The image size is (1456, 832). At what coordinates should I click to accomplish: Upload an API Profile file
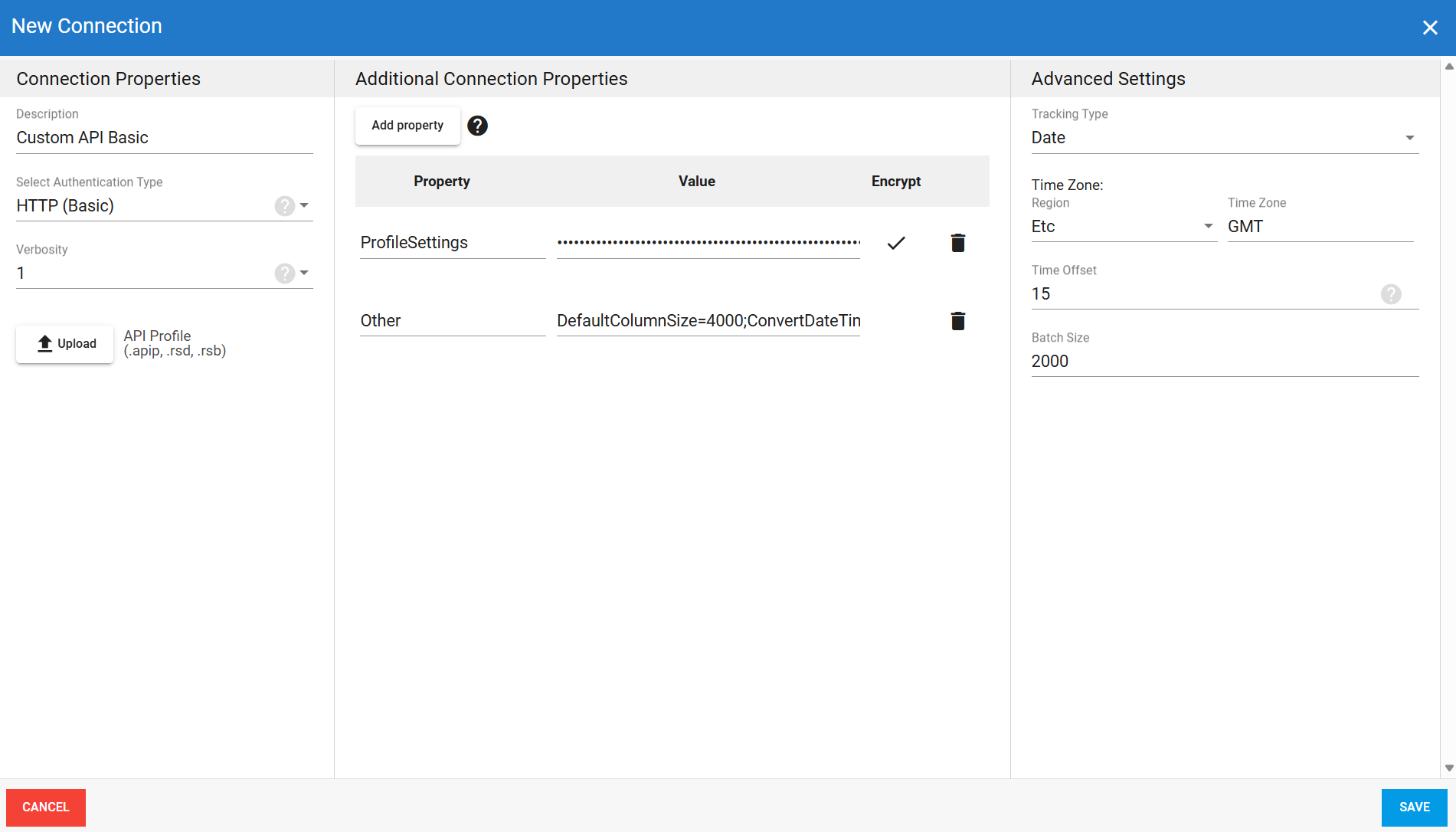(65, 344)
